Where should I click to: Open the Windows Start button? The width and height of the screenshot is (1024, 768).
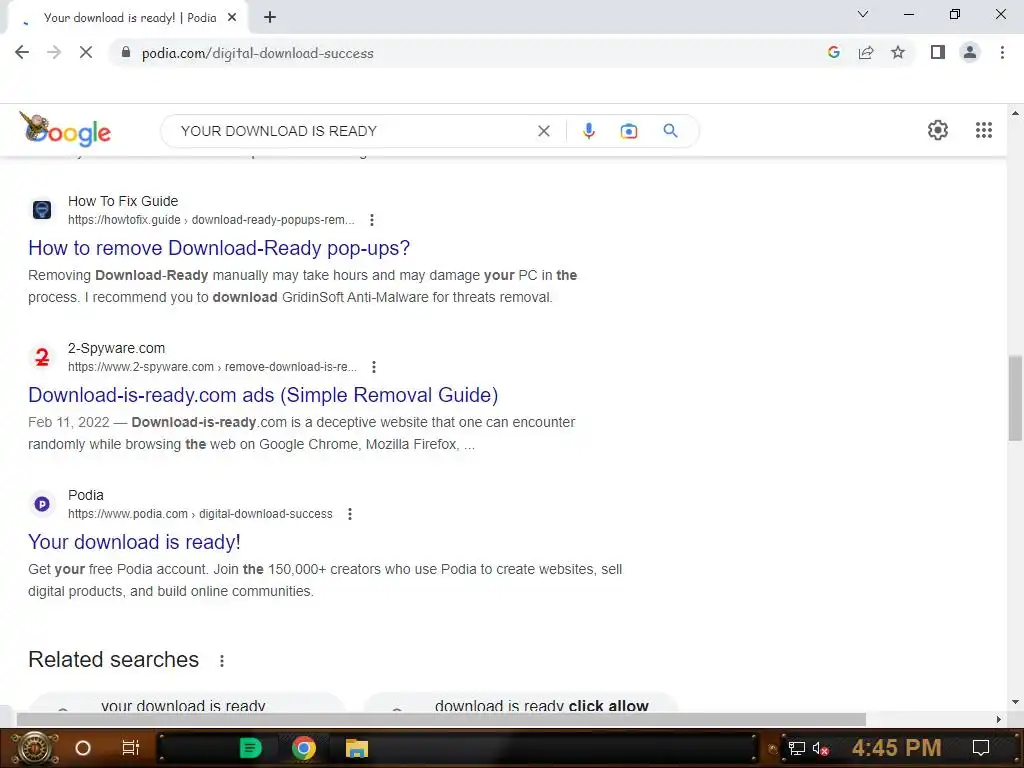pyautogui.click(x=35, y=748)
